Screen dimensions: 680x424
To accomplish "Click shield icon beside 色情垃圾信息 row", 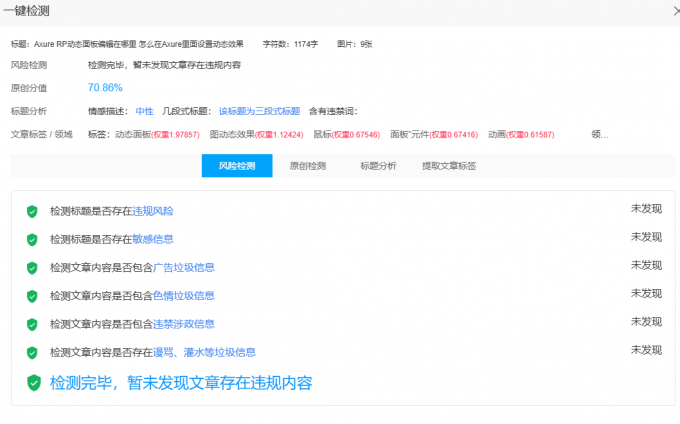I will tap(32, 296).
